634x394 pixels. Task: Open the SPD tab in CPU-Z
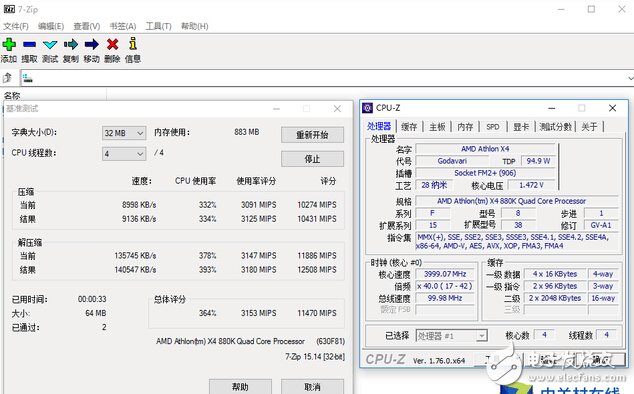click(x=492, y=127)
